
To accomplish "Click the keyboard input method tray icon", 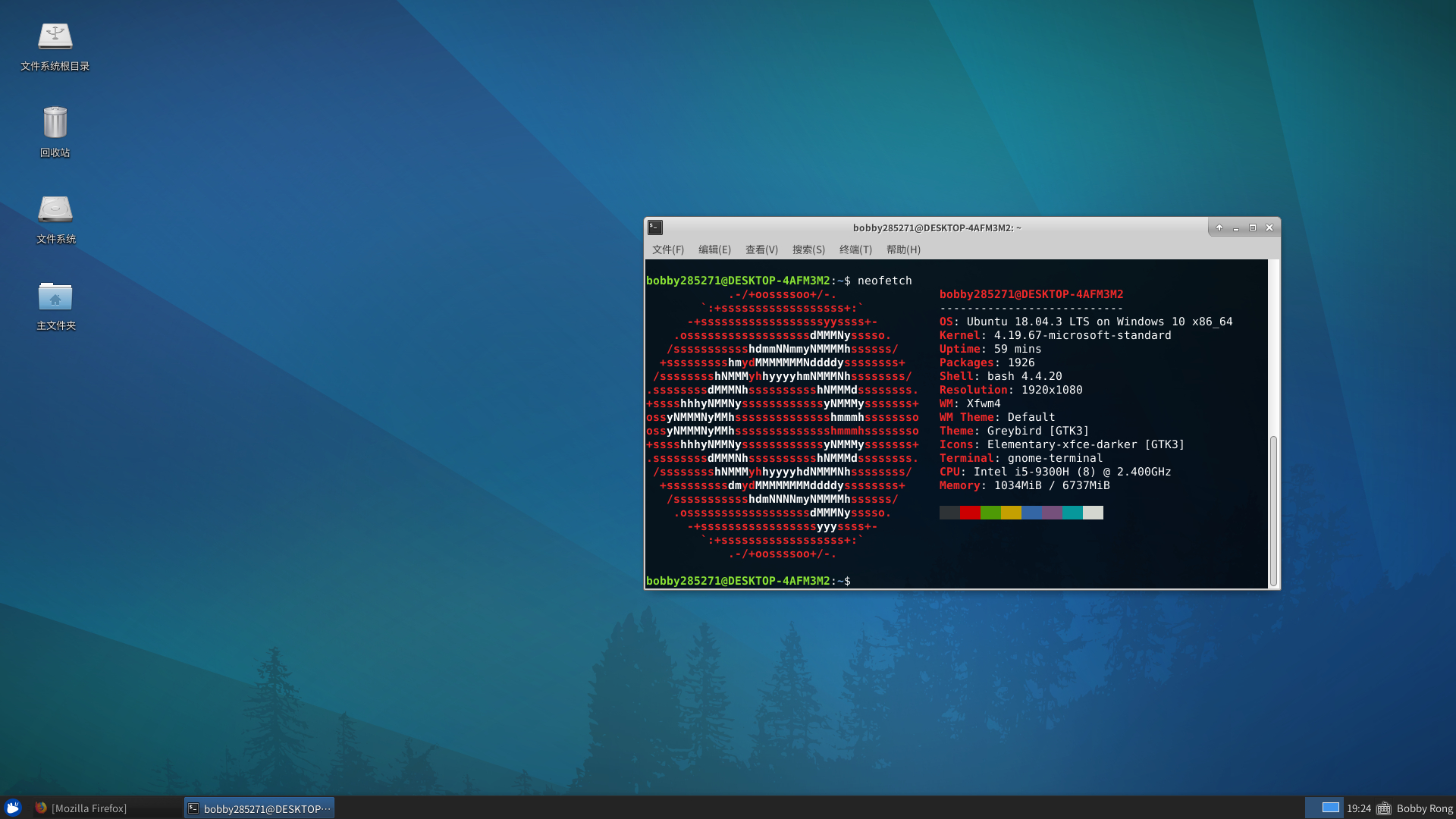I will (x=1384, y=808).
